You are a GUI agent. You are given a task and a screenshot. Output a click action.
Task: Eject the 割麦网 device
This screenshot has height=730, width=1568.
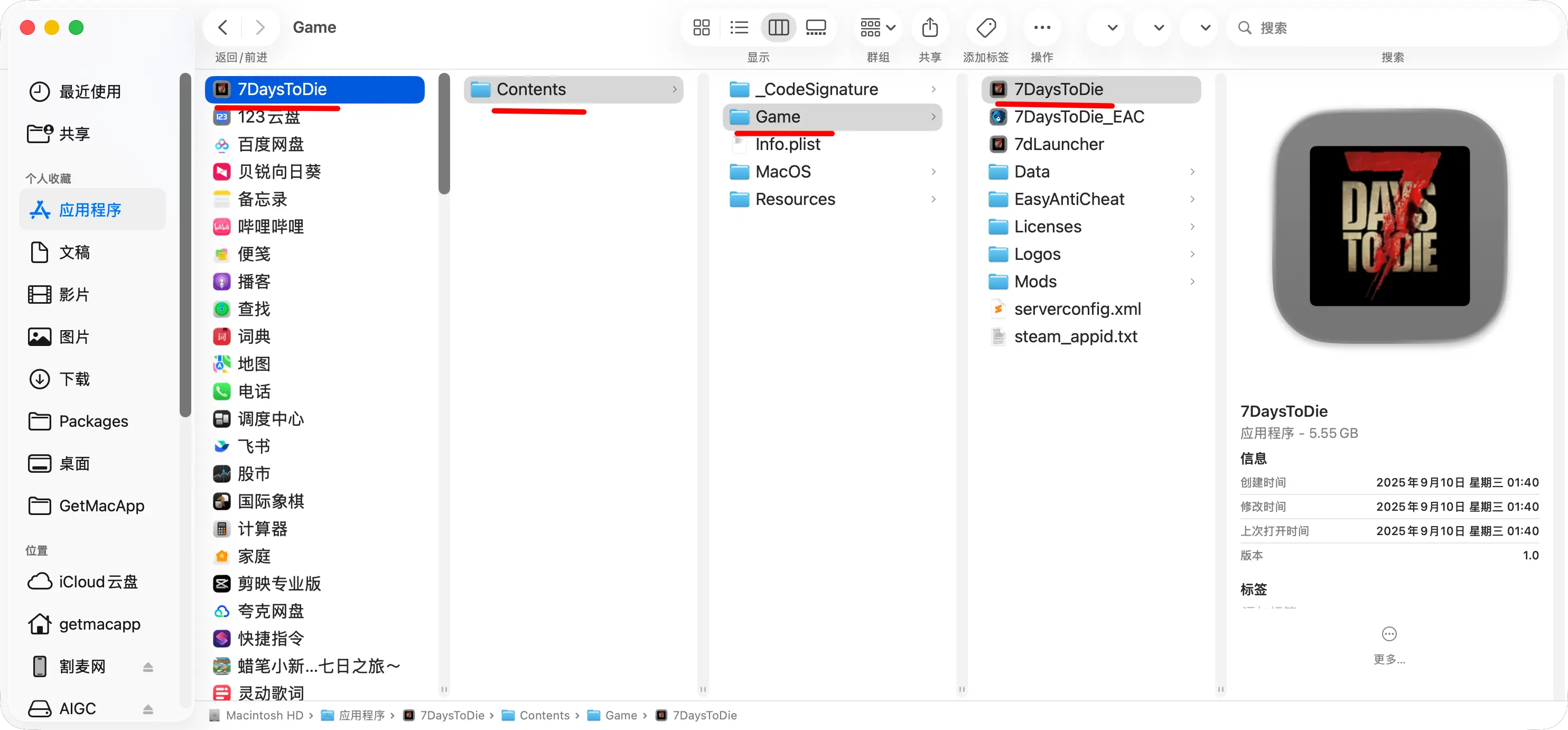148,667
